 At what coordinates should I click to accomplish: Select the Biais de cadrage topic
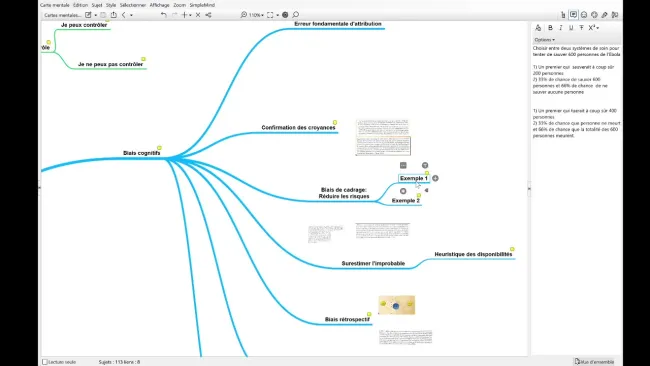point(344,193)
